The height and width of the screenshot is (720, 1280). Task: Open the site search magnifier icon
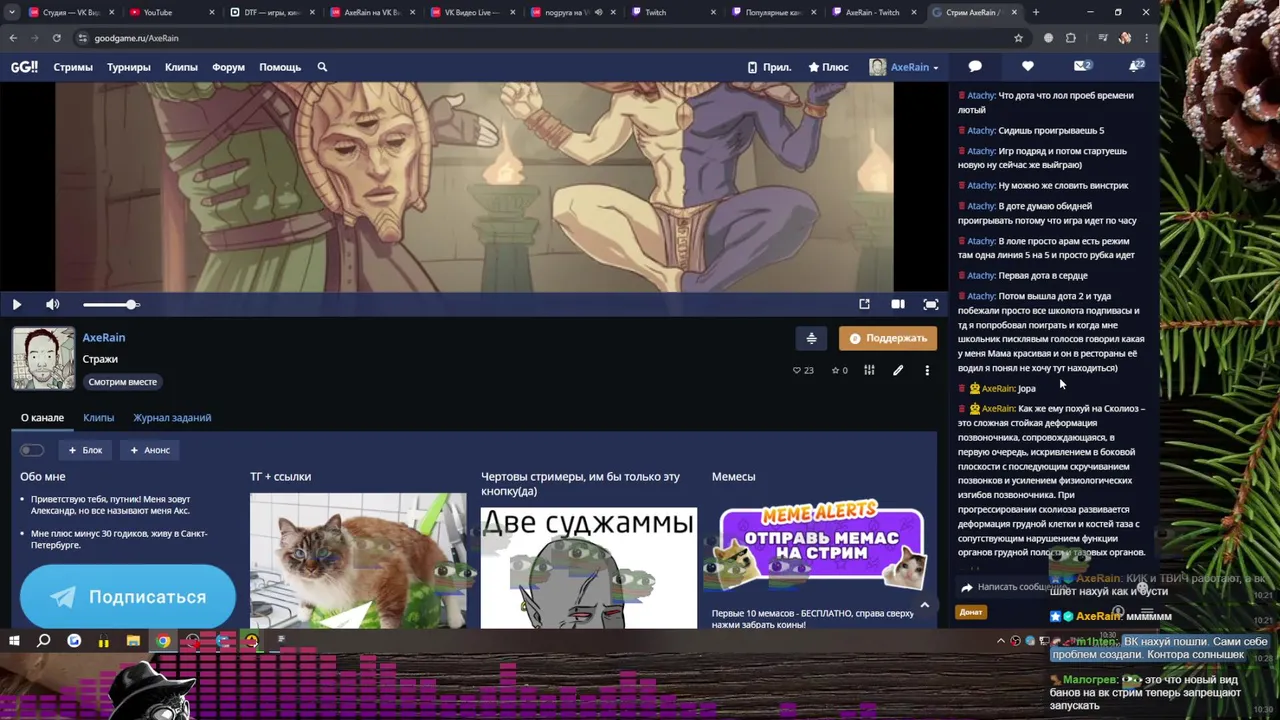click(322, 67)
